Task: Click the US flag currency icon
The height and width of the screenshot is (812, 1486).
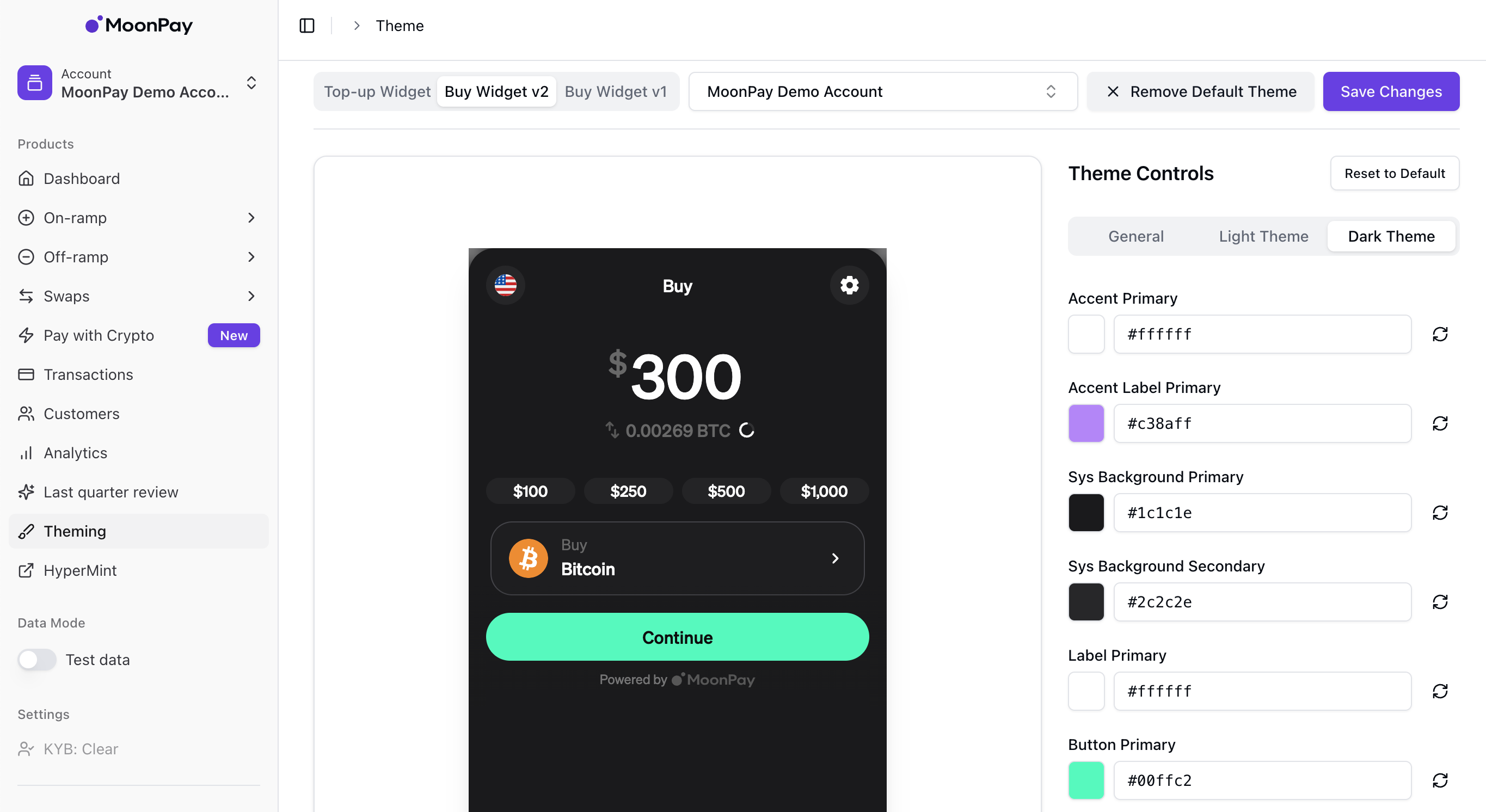Action: pos(505,285)
